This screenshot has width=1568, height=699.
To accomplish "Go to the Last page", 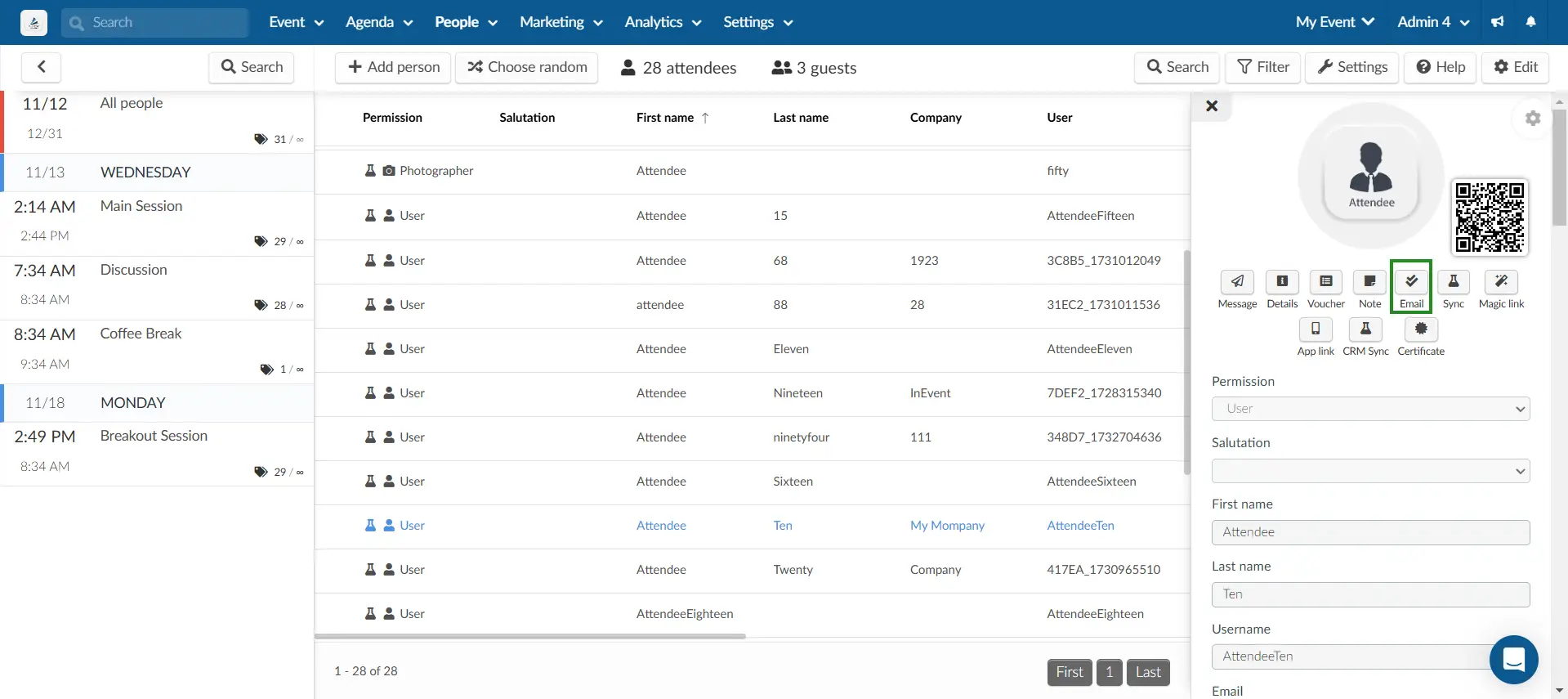I will pos(1148,672).
